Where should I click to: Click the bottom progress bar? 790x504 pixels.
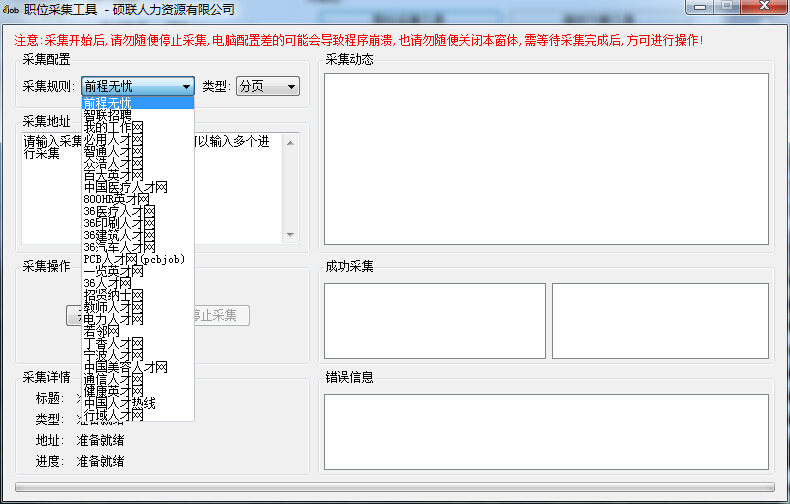click(395, 487)
